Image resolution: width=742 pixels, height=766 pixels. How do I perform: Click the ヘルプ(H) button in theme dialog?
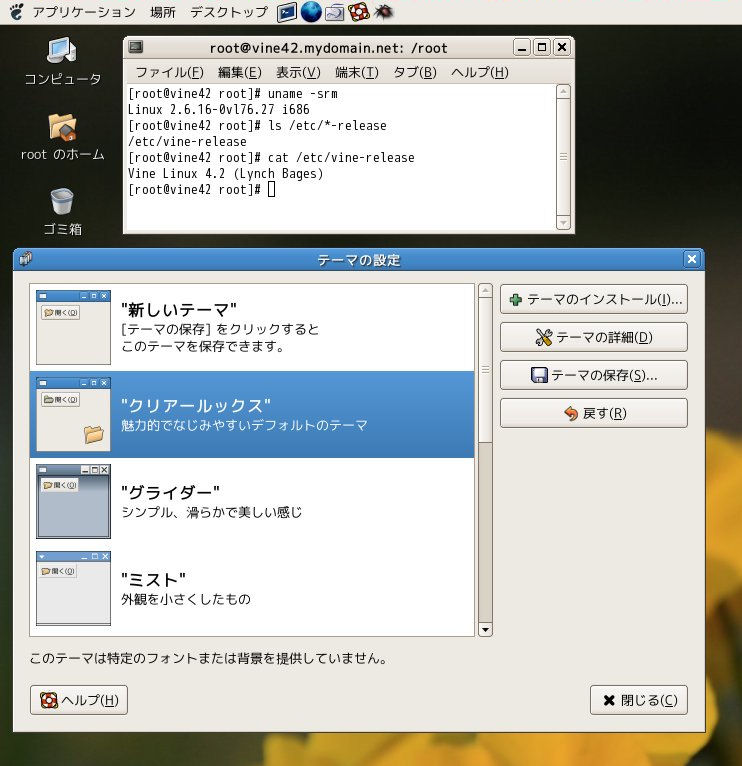pyautogui.click(x=79, y=700)
